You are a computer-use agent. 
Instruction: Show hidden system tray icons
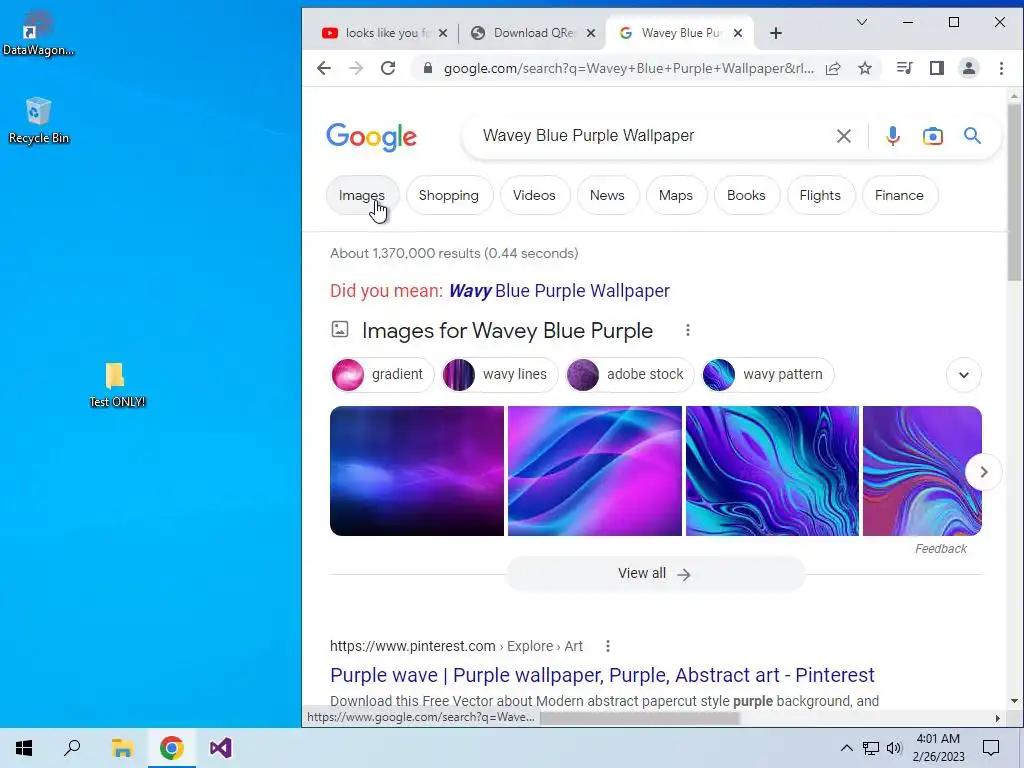tap(846, 748)
